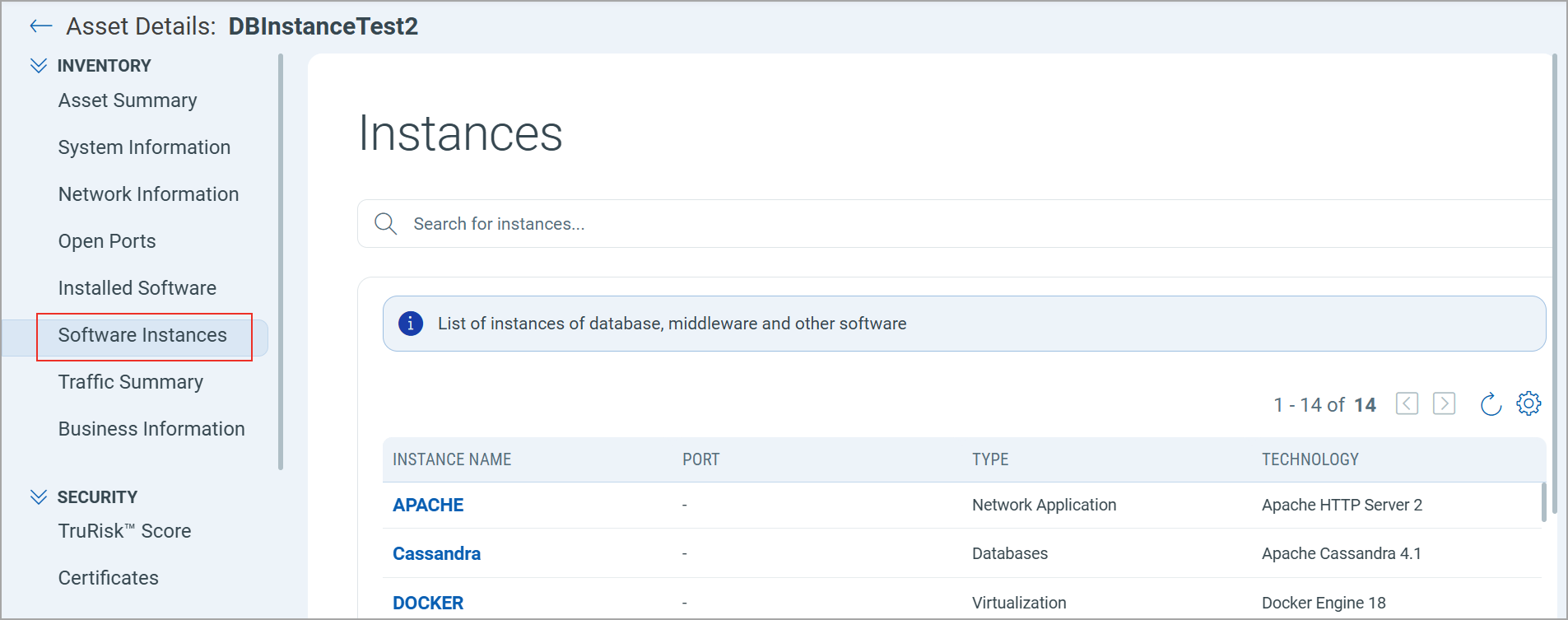
Task: Open TruRisk Score page
Action: click(x=124, y=531)
